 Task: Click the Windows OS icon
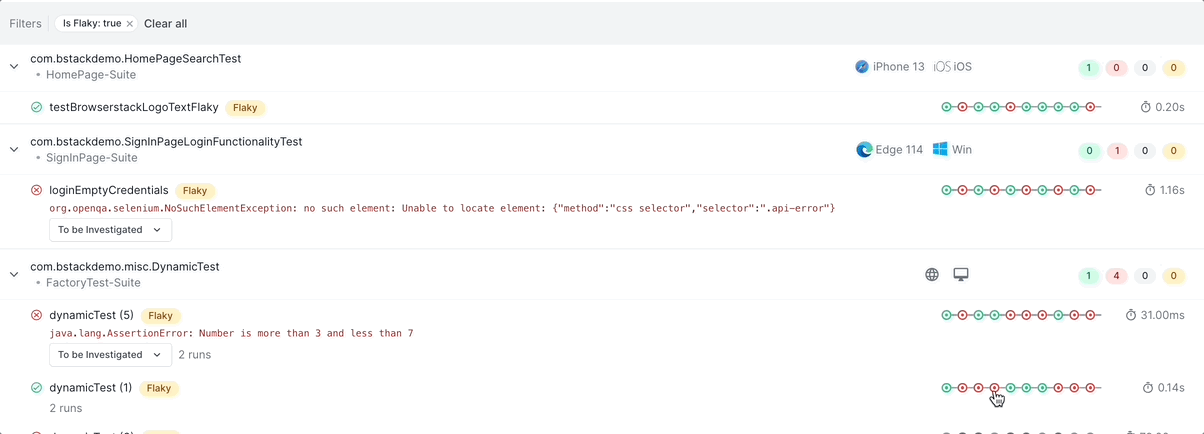tap(940, 149)
